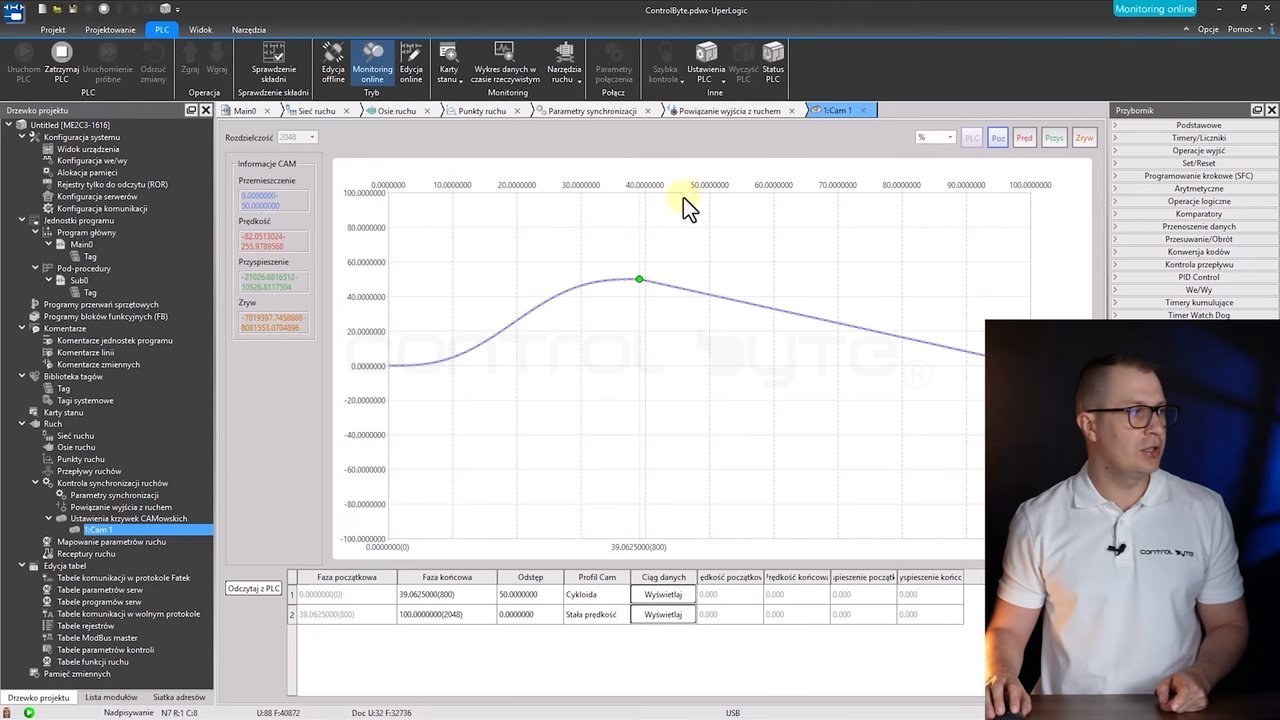Select Parametry synchronizacji in project tree
1280x720 pixels.
(x=114, y=495)
